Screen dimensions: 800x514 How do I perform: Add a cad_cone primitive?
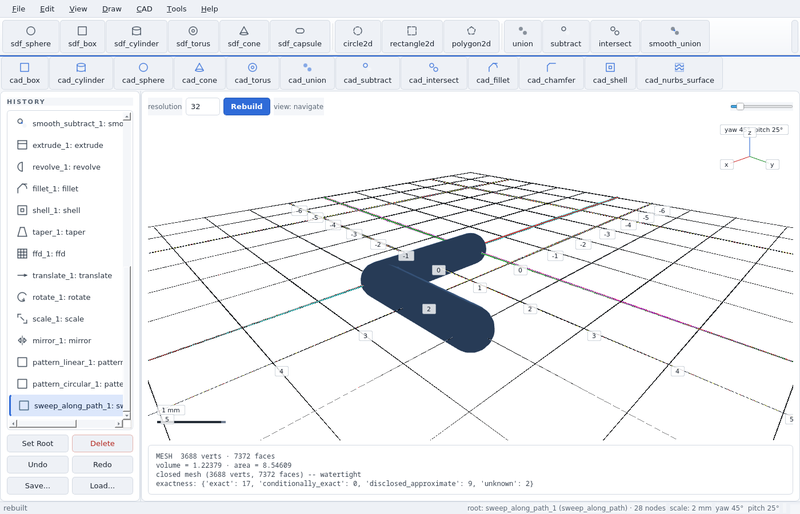[x=199, y=74]
